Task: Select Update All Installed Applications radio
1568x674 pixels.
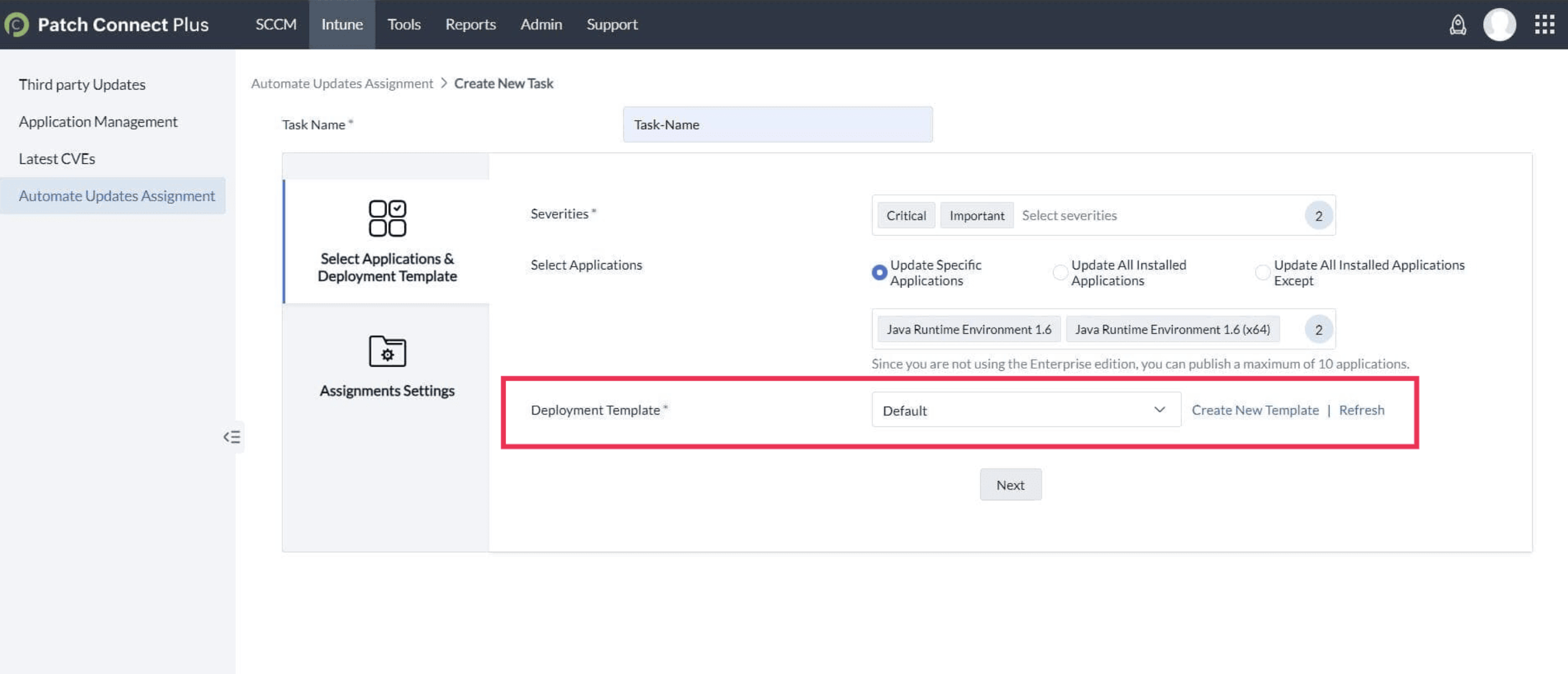Action: (1060, 273)
